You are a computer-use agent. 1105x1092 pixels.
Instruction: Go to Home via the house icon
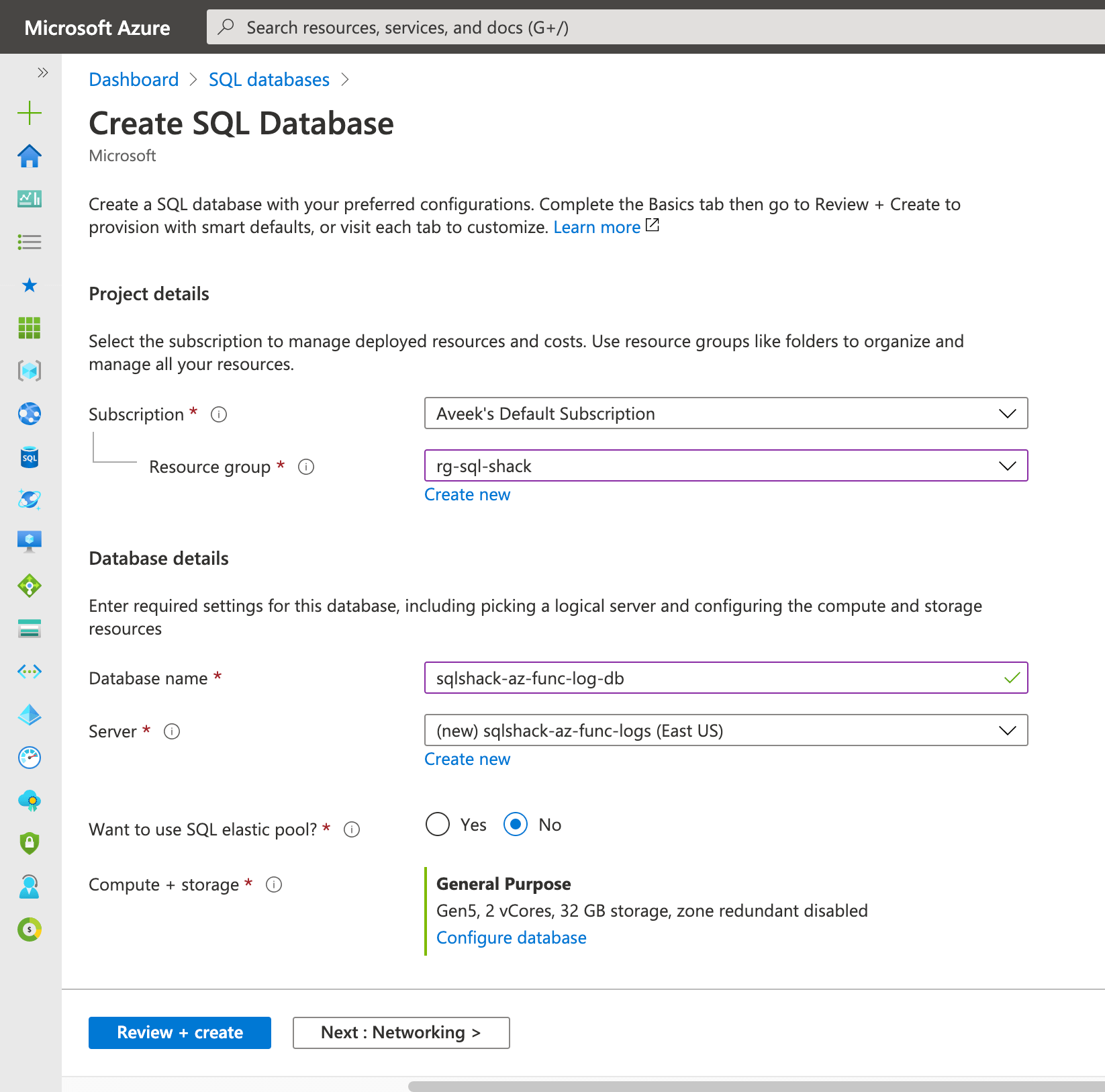click(x=29, y=156)
